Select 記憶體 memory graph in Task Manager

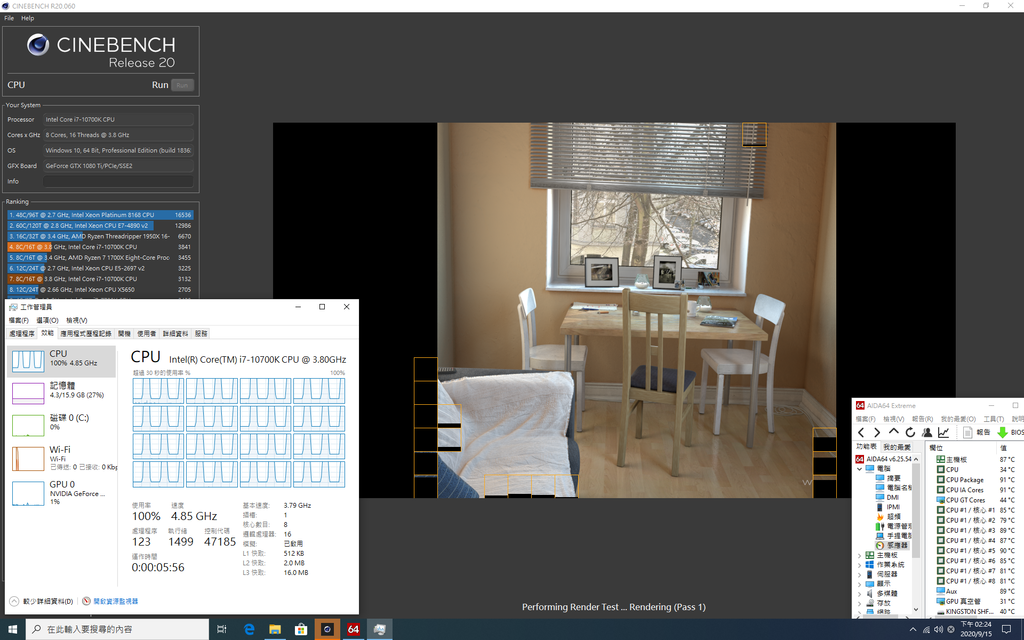pyautogui.click(x=61, y=393)
